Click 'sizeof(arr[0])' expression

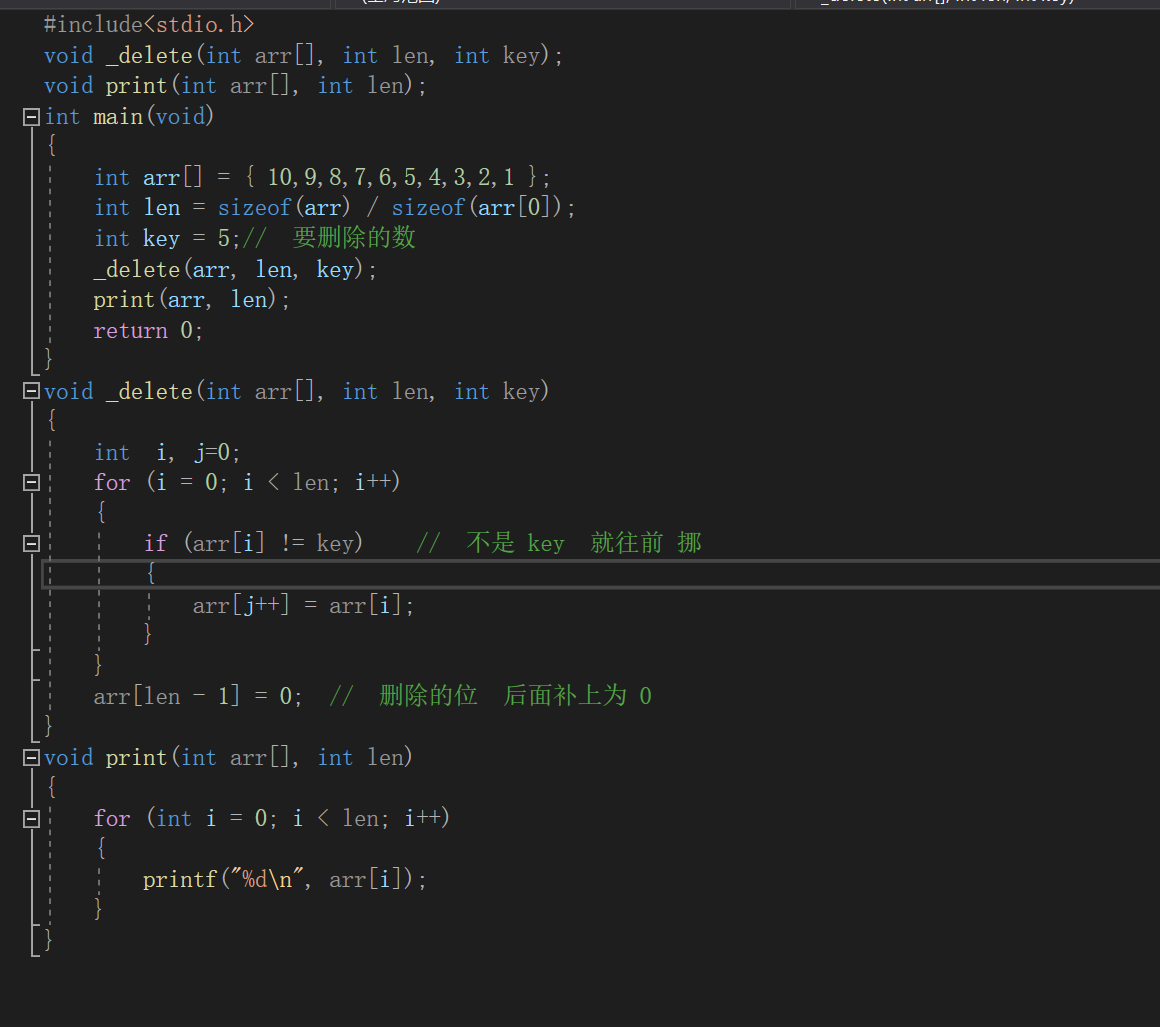476,207
